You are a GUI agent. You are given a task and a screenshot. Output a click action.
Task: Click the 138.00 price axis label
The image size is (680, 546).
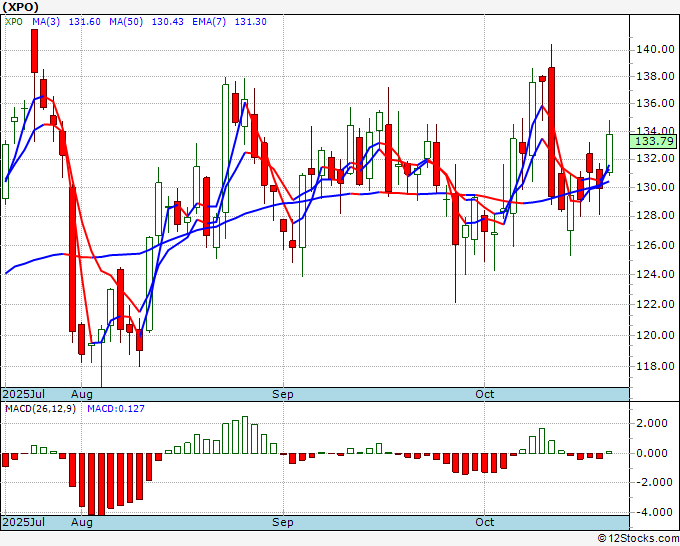[655, 76]
